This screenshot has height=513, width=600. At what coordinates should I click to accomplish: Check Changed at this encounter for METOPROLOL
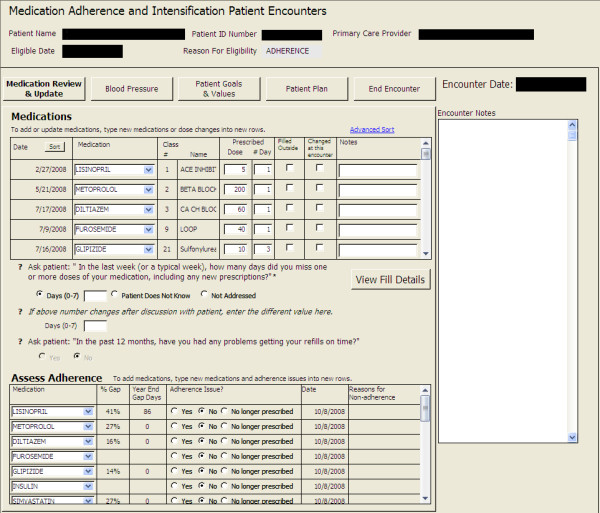pyautogui.click(x=319, y=188)
